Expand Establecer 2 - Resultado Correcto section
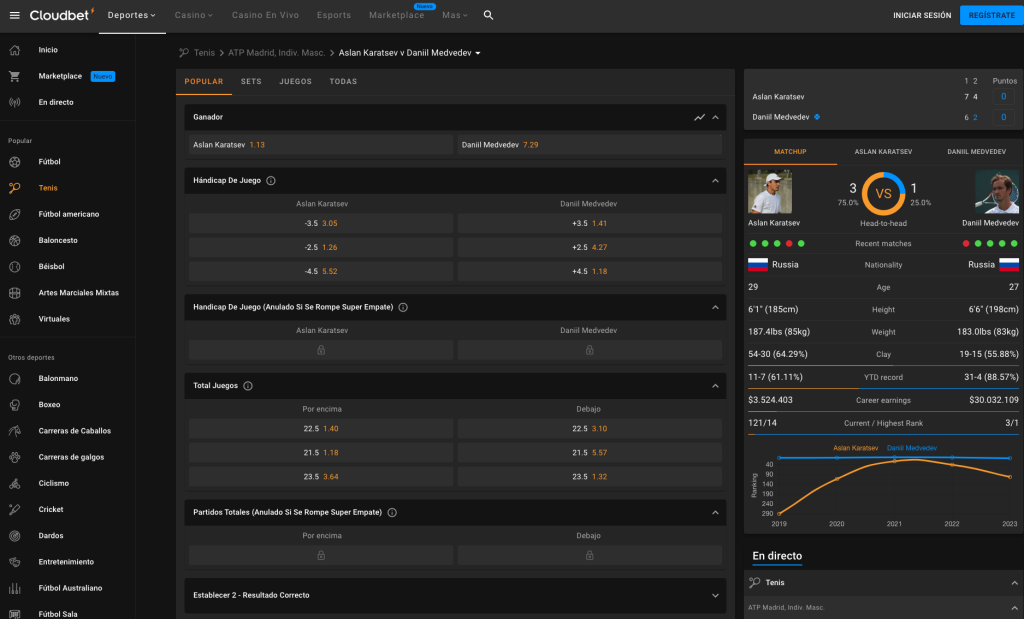Viewport: 1024px width, 619px height. point(715,595)
